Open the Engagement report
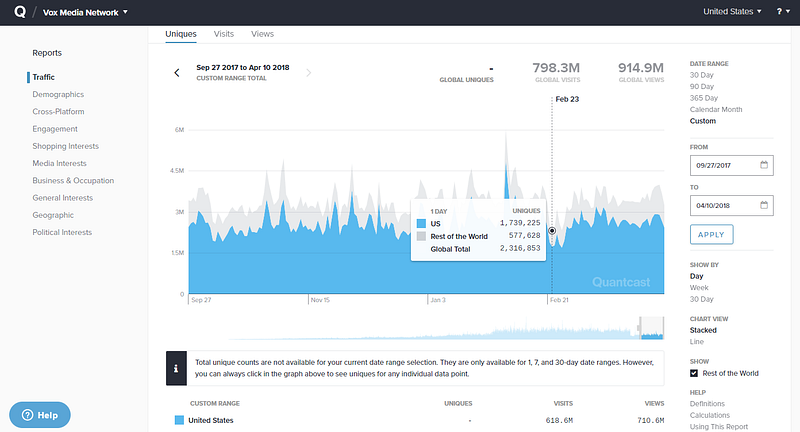 click(55, 129)
